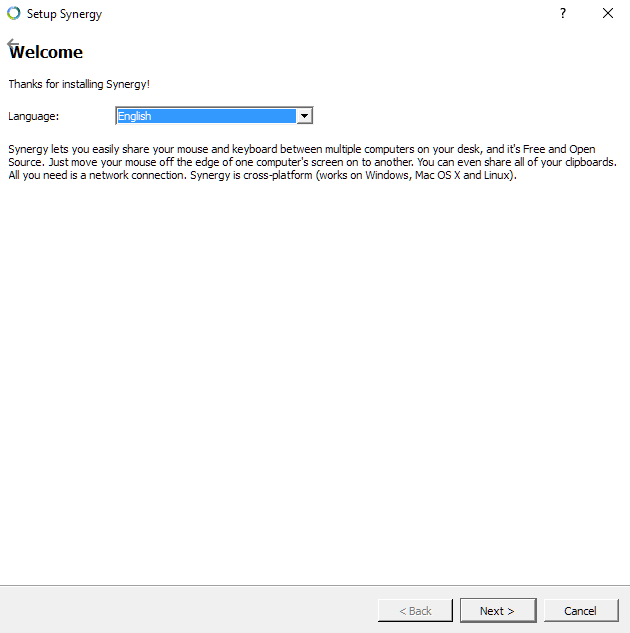Click the Synergy logo in title bar
The height and width of the screenshot is (633, 630).
(13, 13)
